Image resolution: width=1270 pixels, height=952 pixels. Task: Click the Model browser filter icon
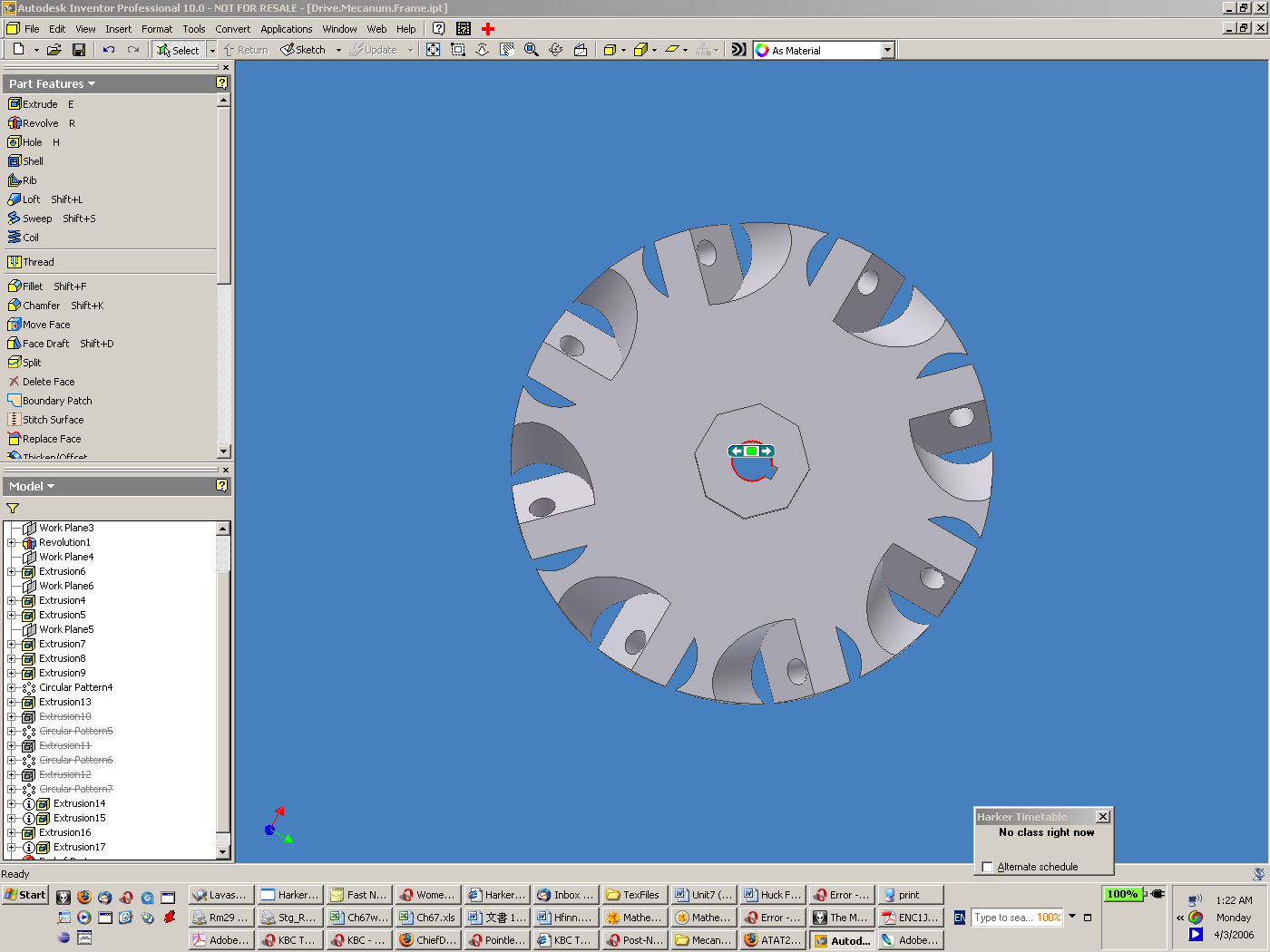[x=13, y=509]
